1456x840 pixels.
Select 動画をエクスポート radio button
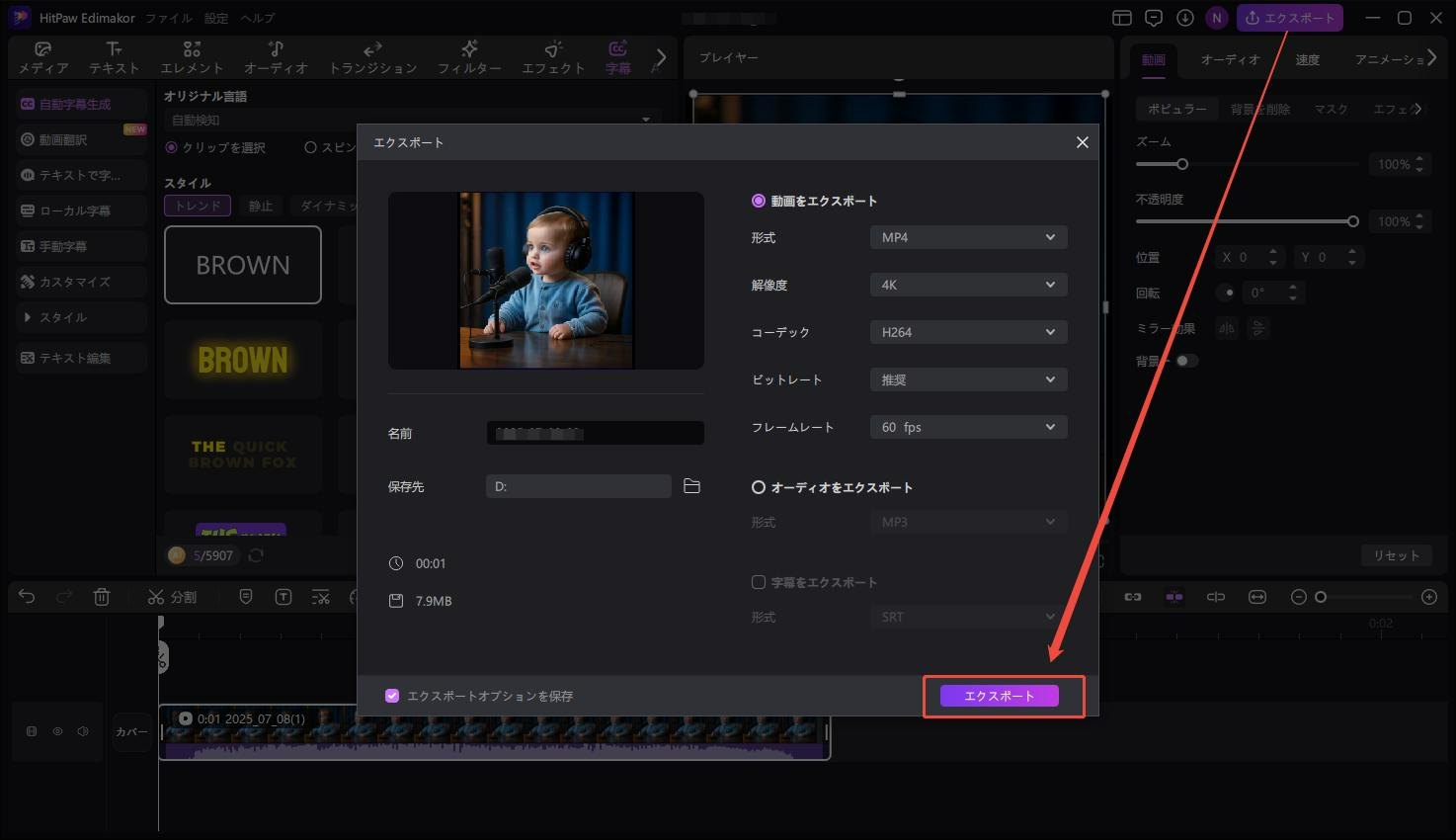pyautogui.click(x=759, y=201)
